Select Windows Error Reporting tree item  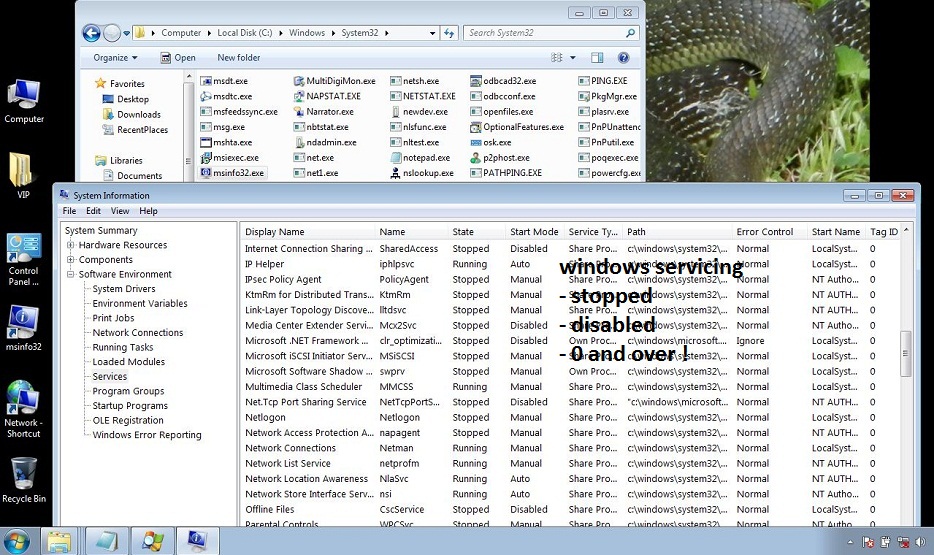pyautogui.click(x=147, y=435)
